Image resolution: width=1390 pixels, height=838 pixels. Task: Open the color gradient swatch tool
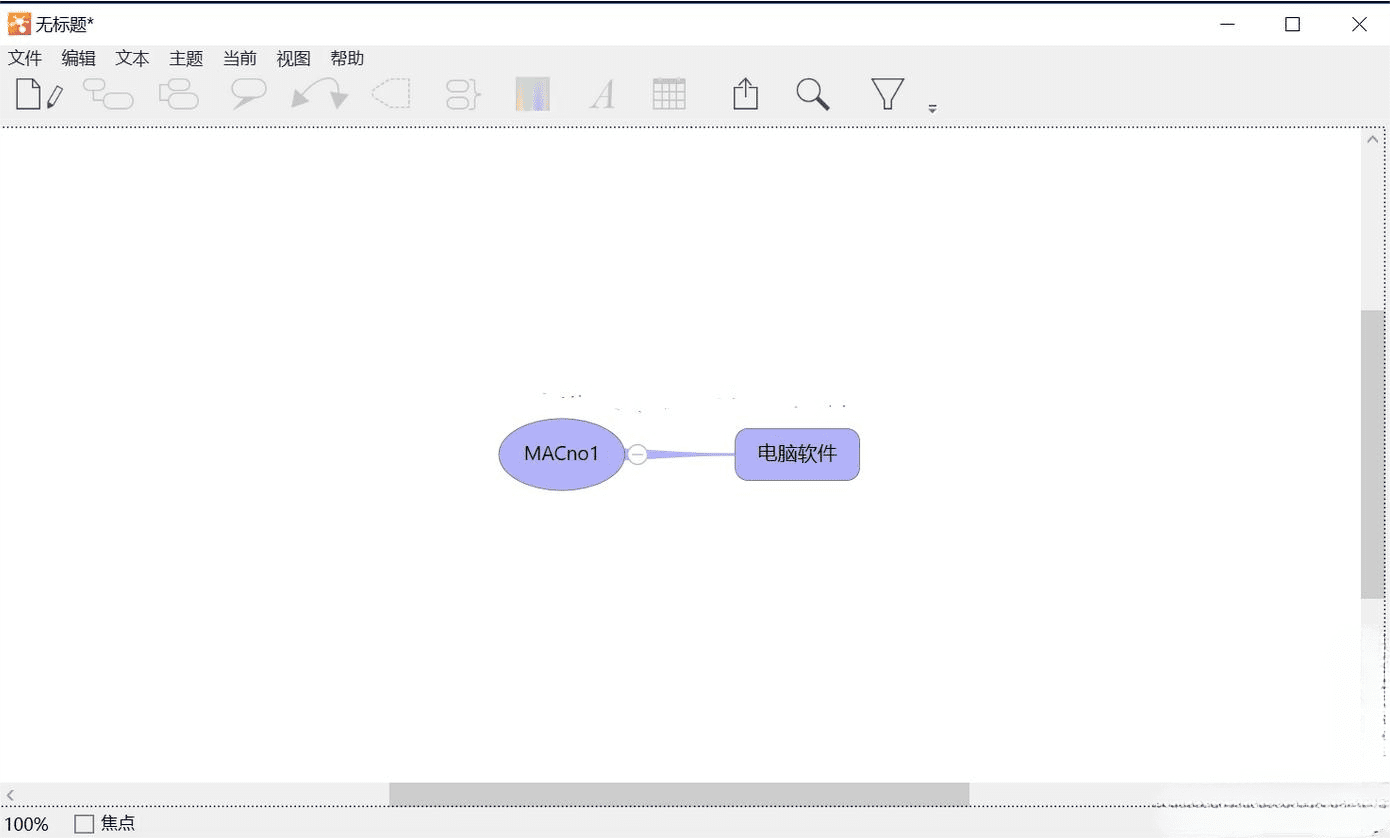pyautogui.click(x=532, y=94)
